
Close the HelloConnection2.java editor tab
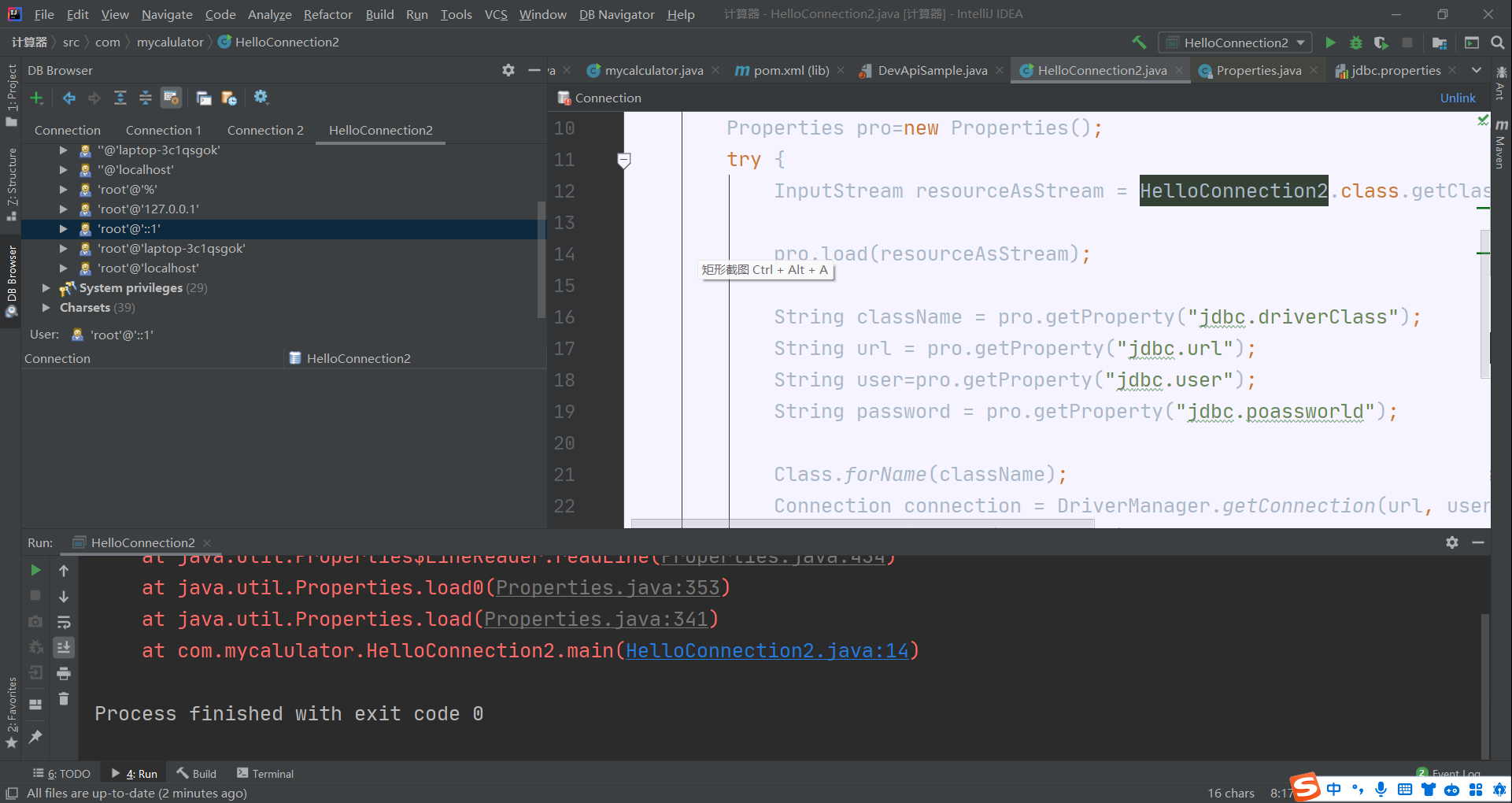click(1178, 70)
